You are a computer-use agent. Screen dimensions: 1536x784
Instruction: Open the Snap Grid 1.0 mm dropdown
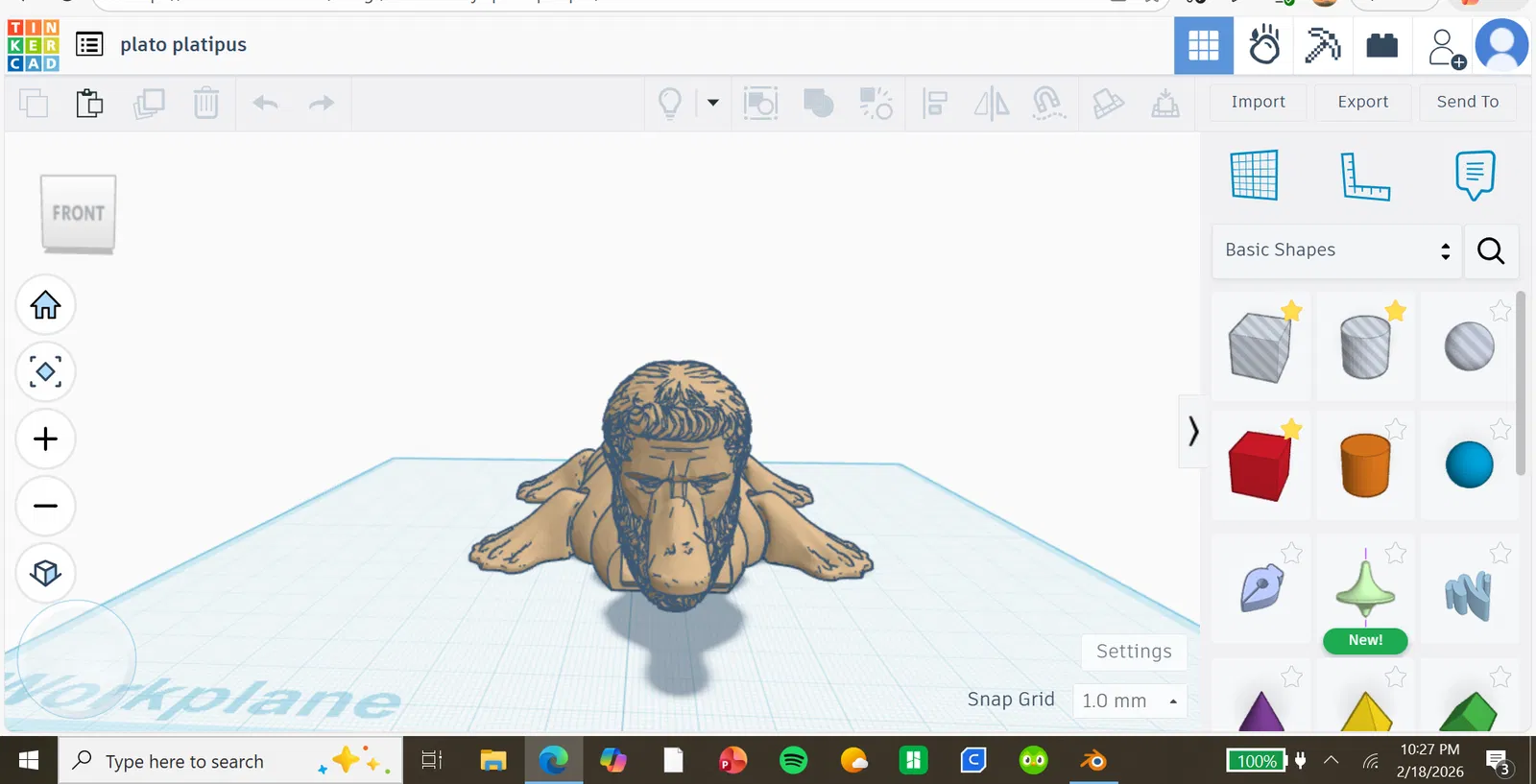tap(1129, 701)
